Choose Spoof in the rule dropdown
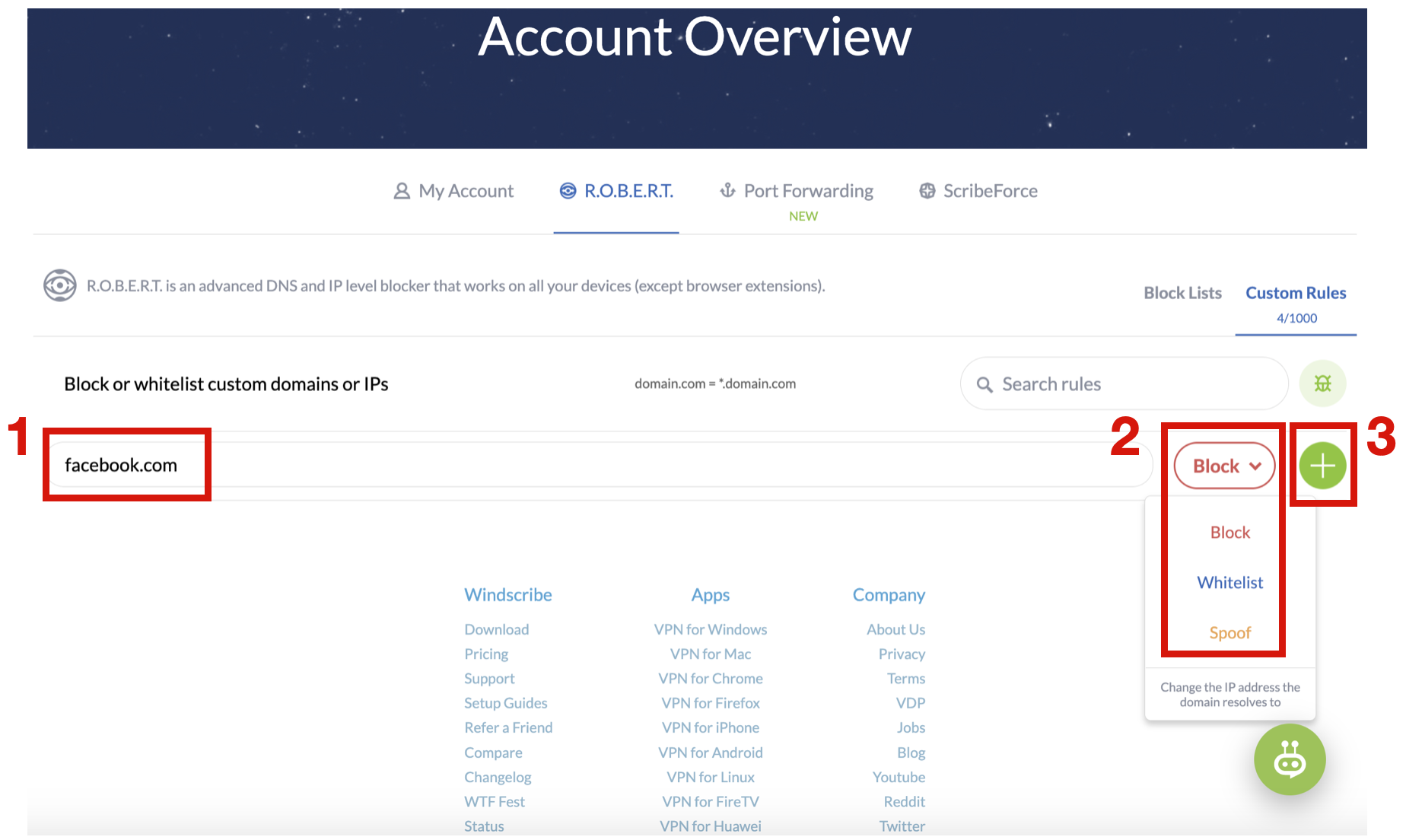The width and height of the screenshot is (1406, 840). click(1229, 633)
